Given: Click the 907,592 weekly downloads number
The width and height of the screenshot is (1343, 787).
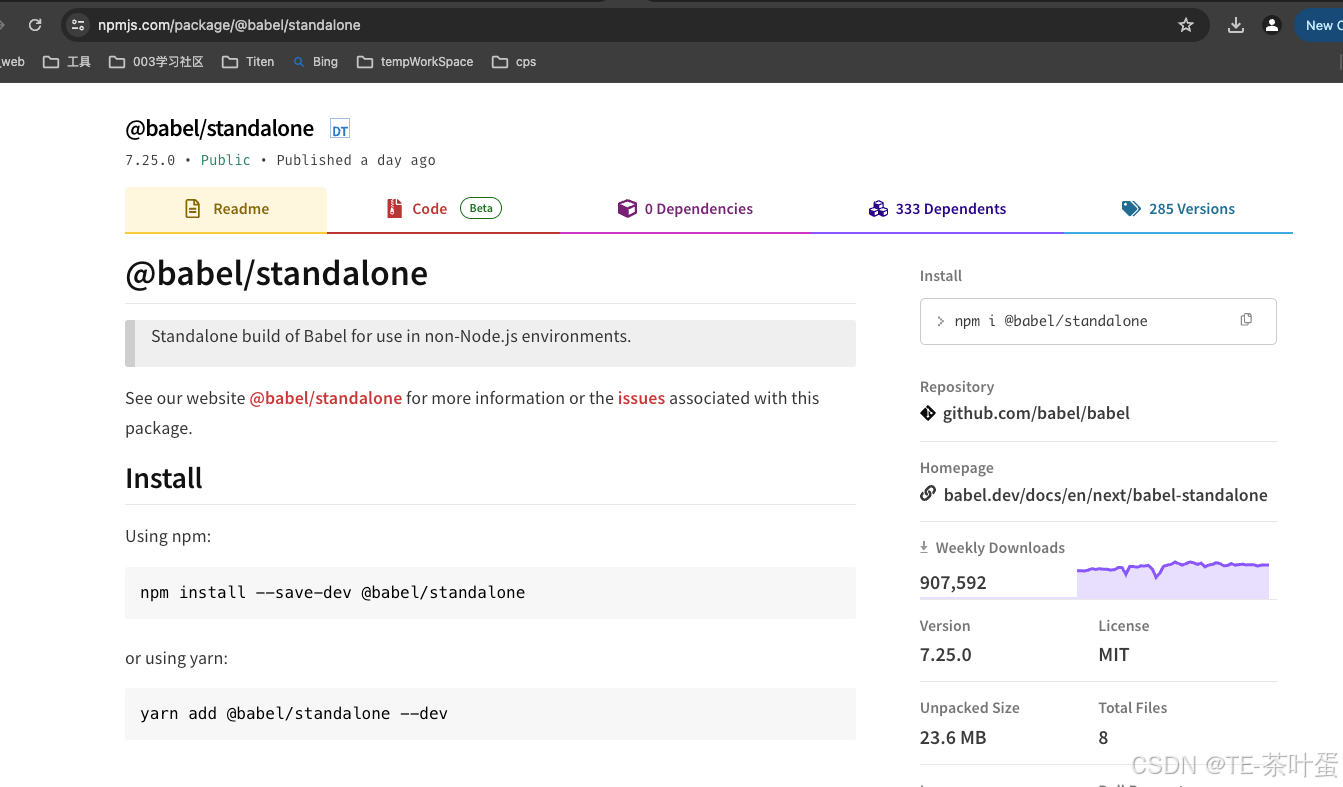Looking at the screenshot, I should click(953, 582).
